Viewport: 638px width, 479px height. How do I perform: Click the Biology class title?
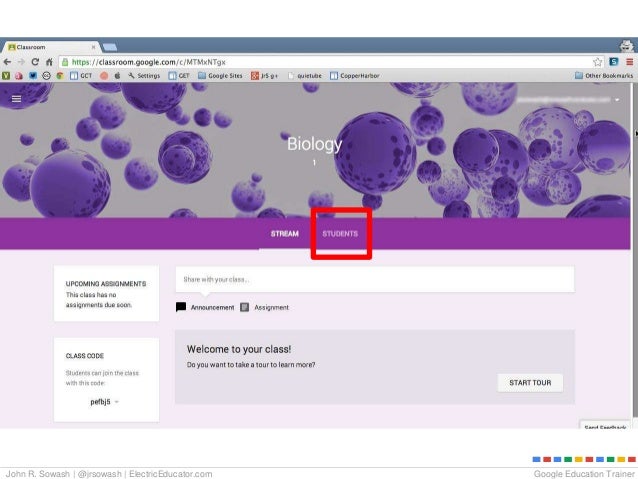pyautogui.click(x=315, y=144)
